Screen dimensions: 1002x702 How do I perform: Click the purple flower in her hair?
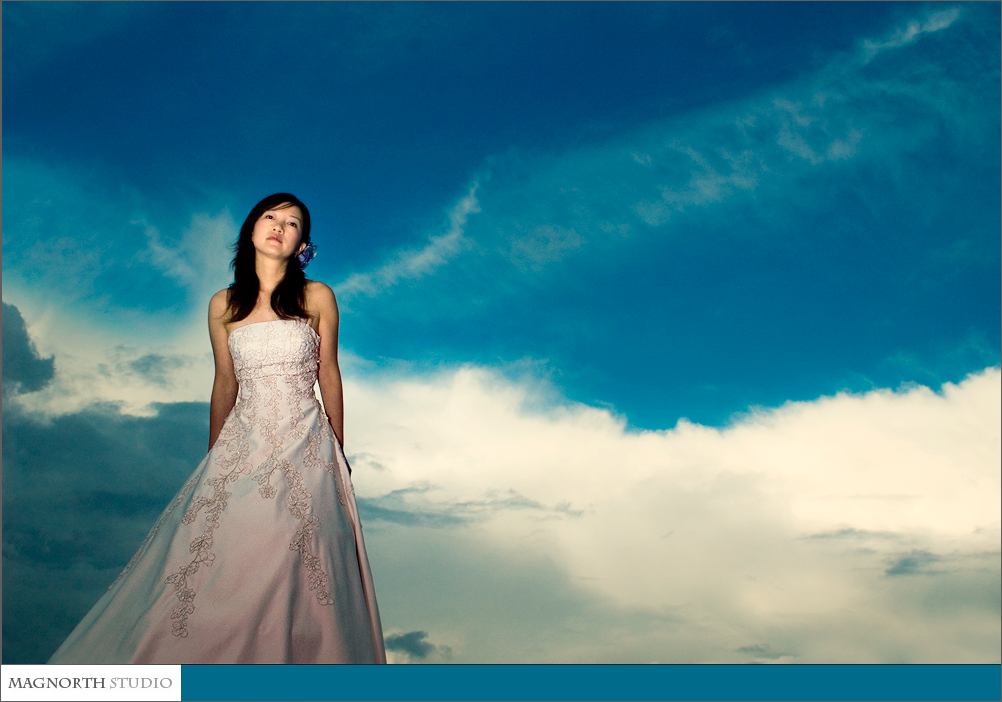(x=305, y=254)
